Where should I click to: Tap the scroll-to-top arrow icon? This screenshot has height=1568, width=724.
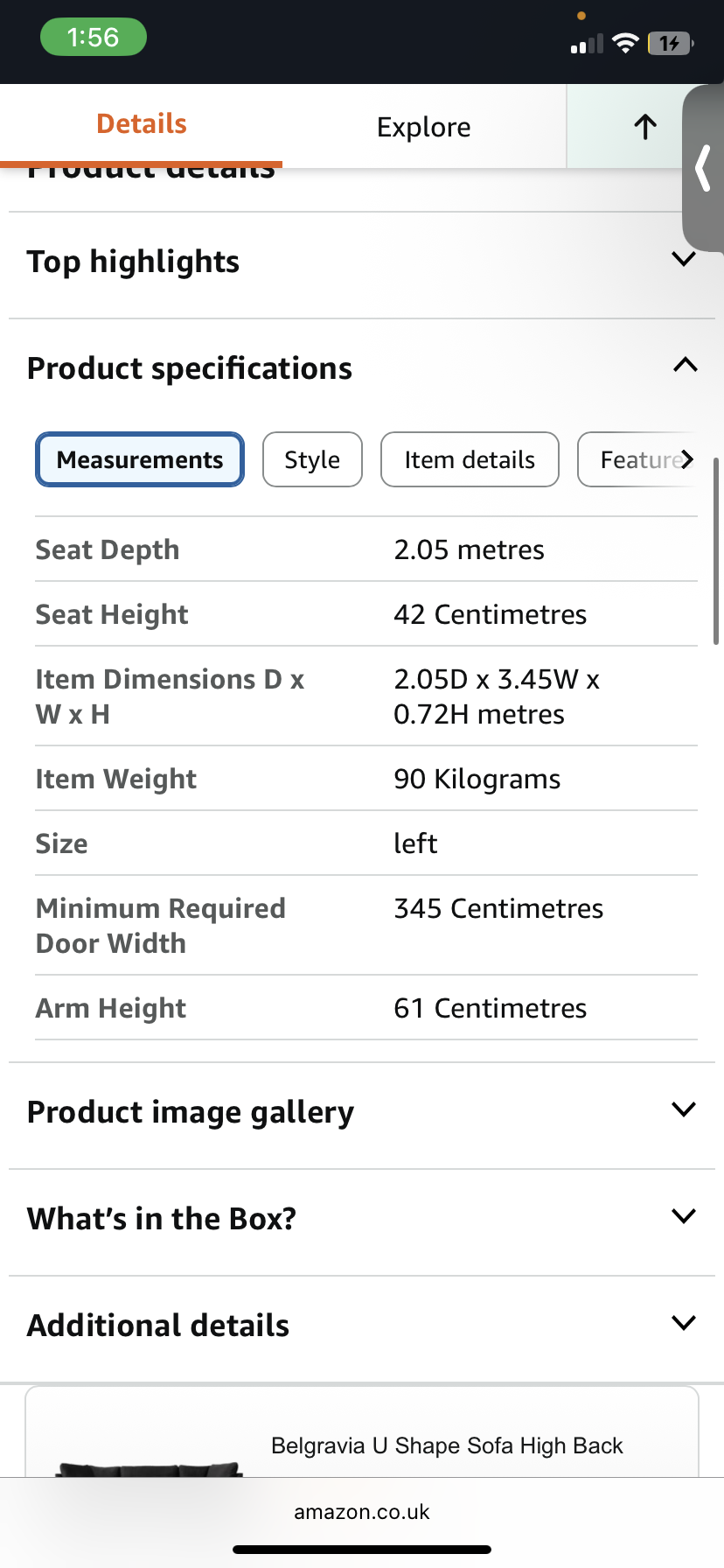pyautogui.click(x=645, y=127)
